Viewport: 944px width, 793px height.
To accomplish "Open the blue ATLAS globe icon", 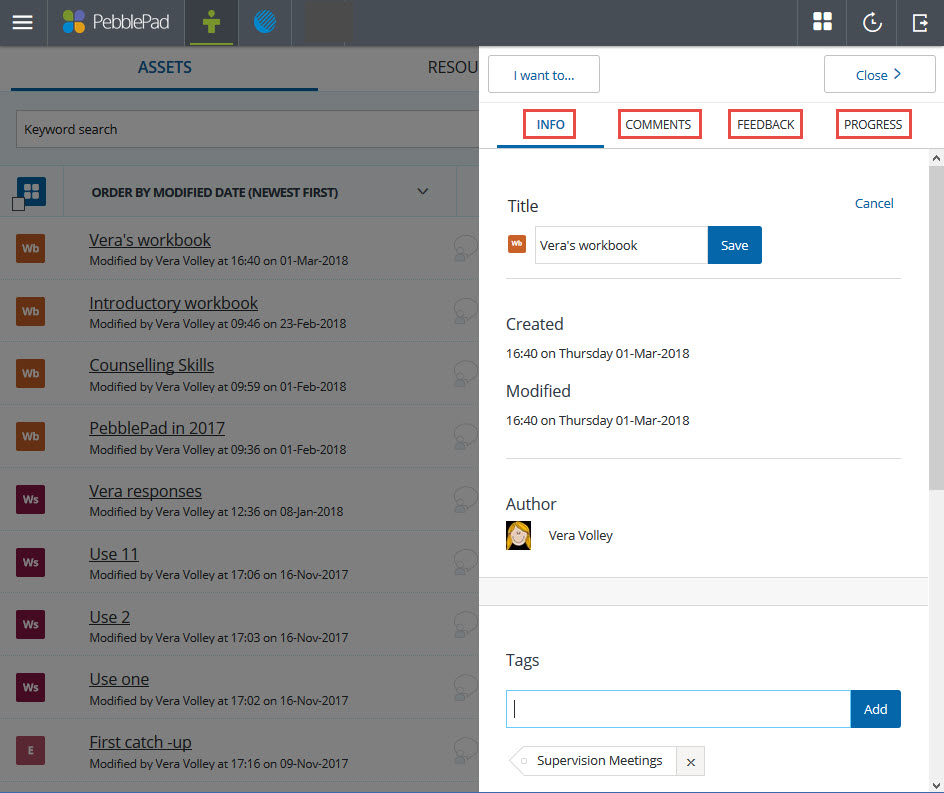I will 264,22.
